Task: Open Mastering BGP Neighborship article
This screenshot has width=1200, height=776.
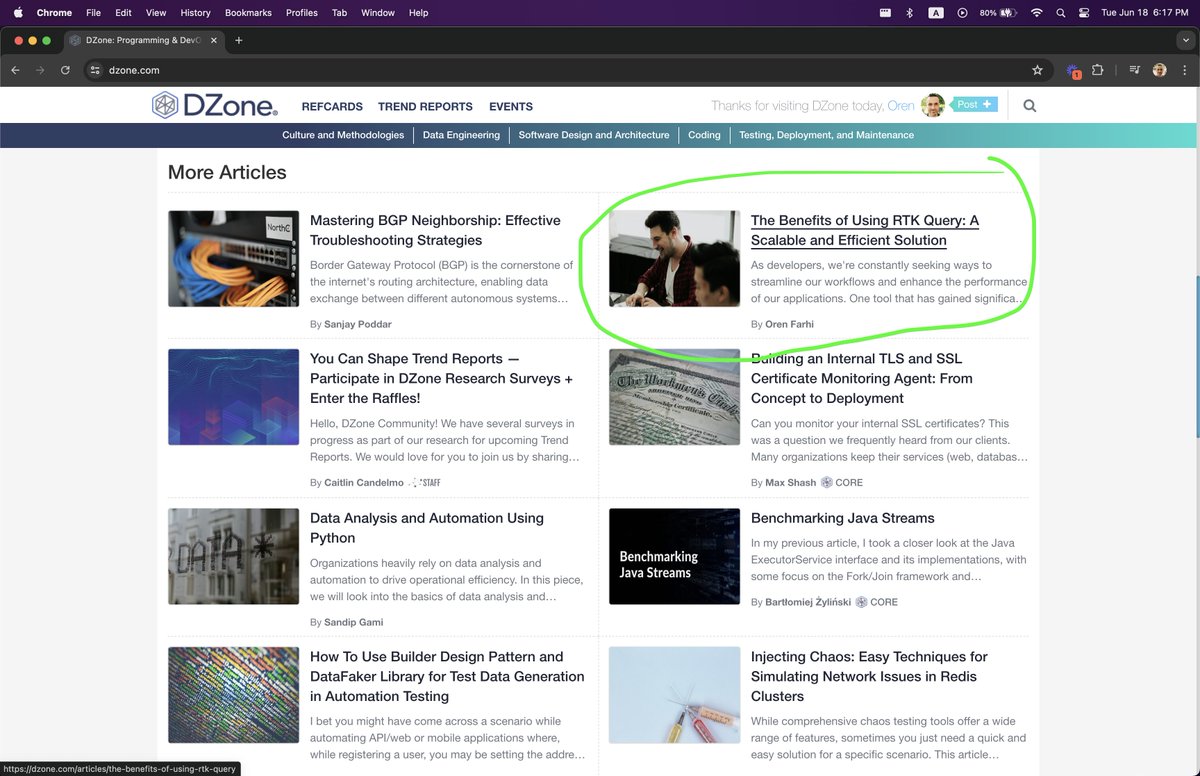Action: pos(435,230)
